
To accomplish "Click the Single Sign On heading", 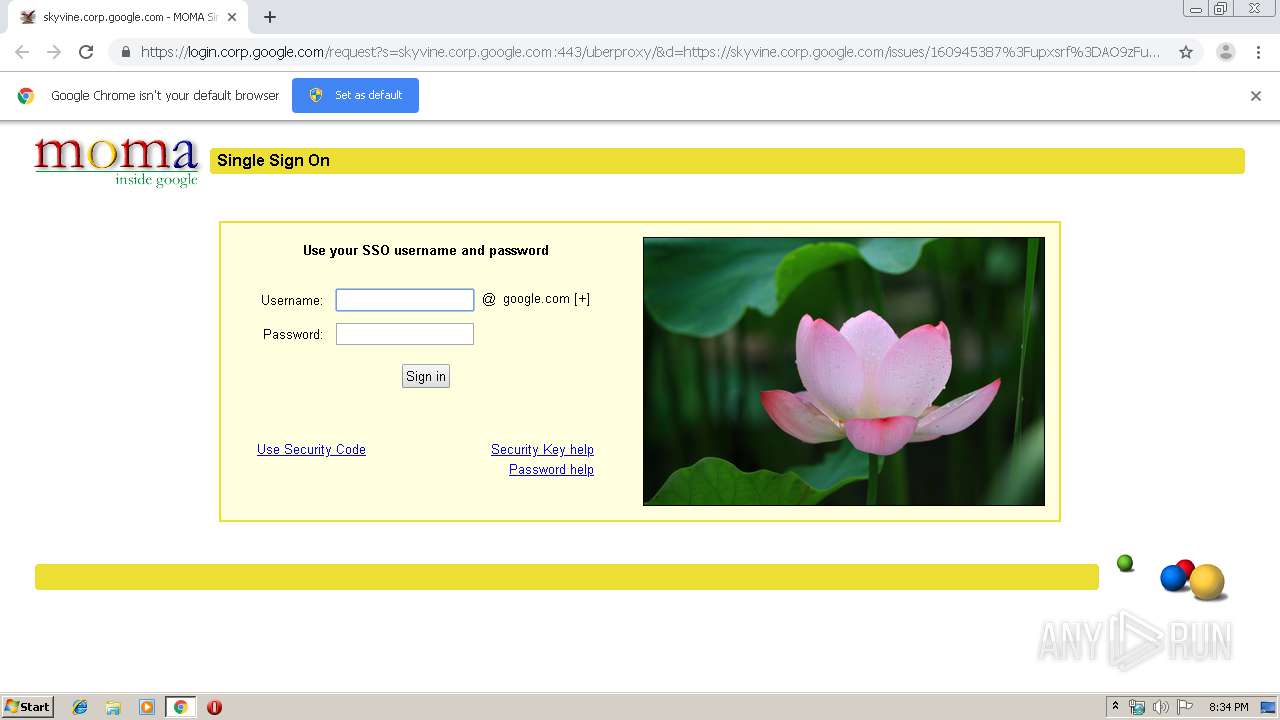I will [x=273, y=161].
